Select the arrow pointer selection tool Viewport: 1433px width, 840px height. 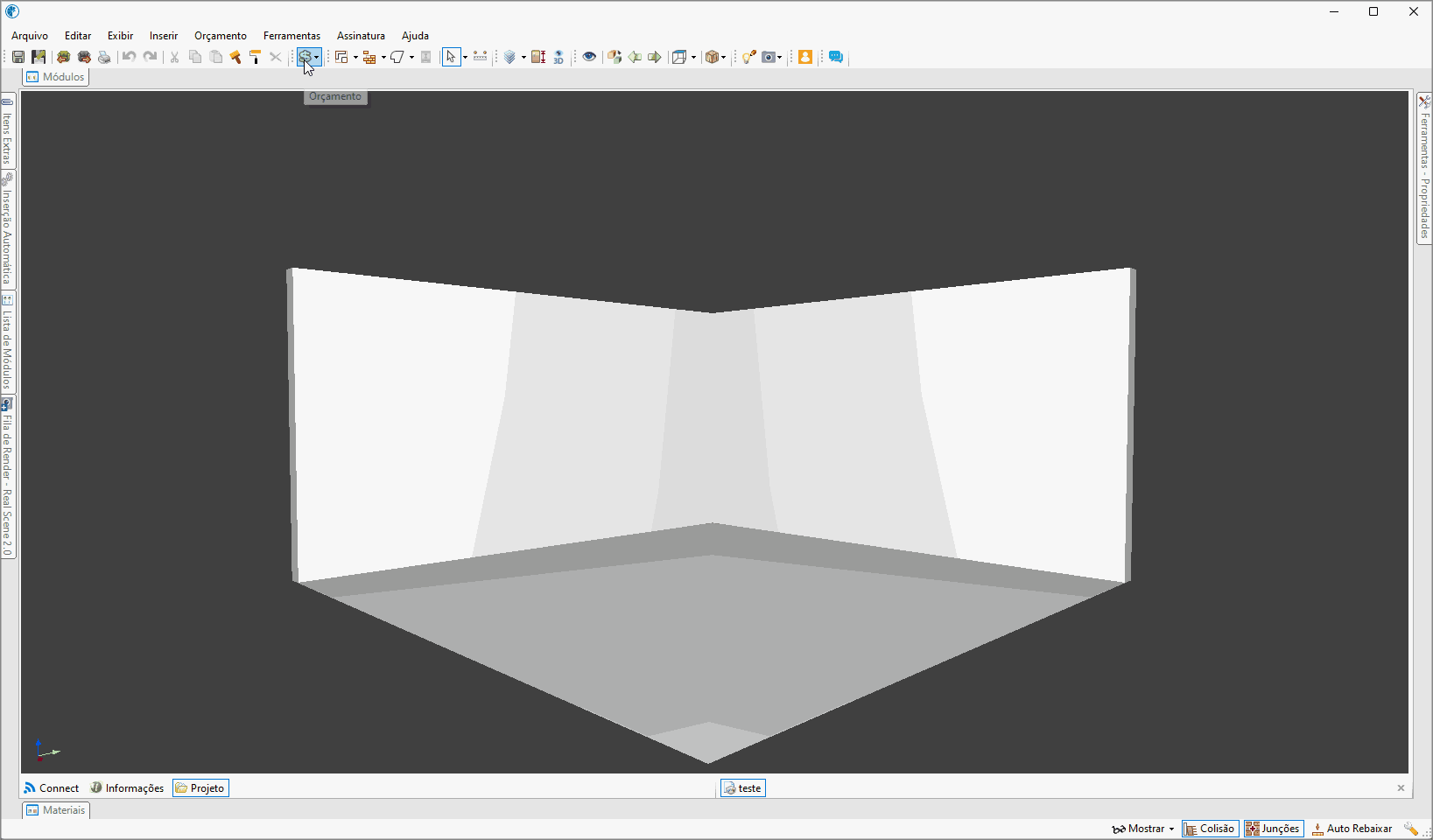coord(451,57)
